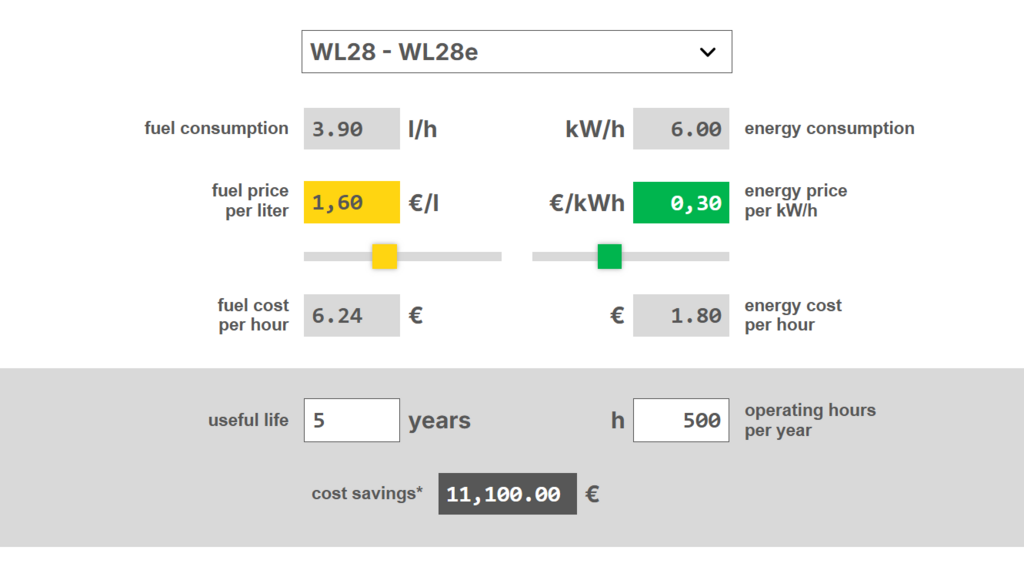
Task: Select the fuel consumption field showing 3.90
Action: pos(351,128)
